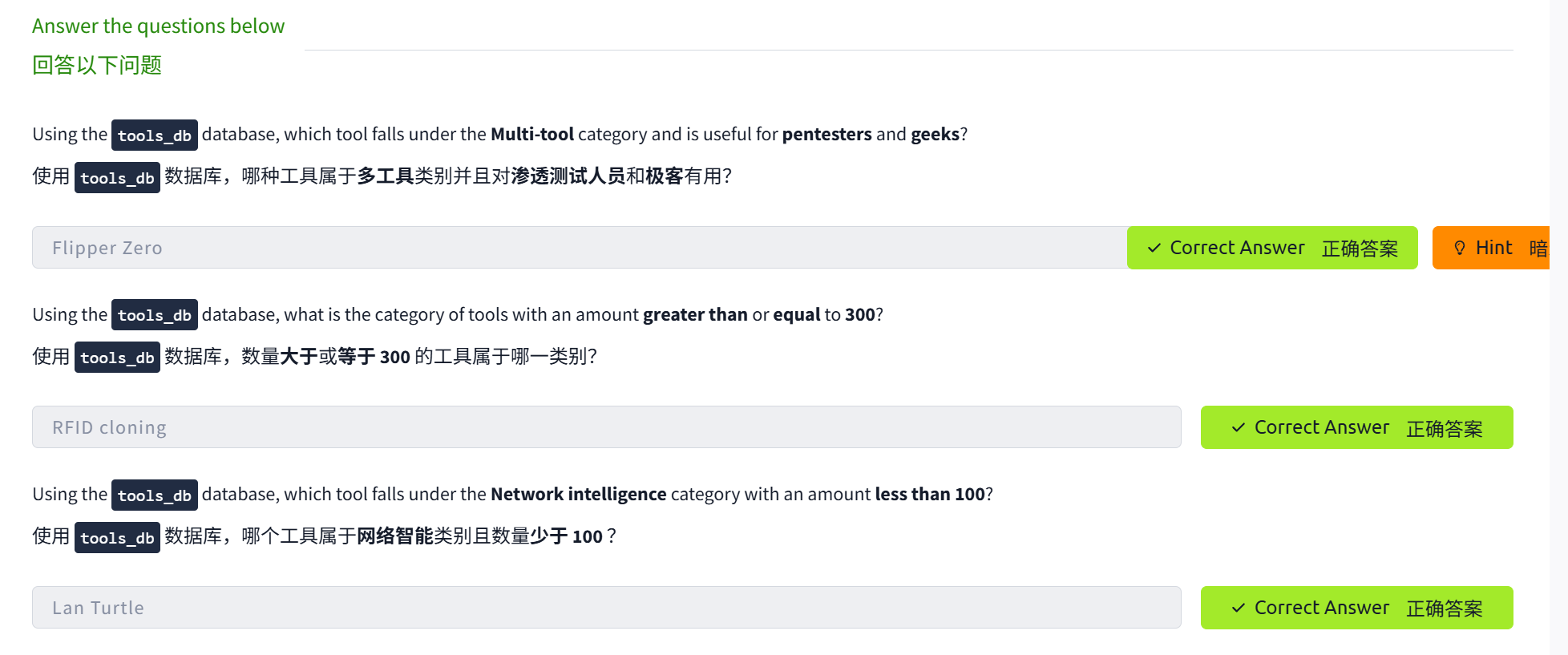Click the checkmark icon beside Flipper Zero's Correct Answer
The width and height of the screenshot is (1568, 655).
click(x=1154, y=248)
